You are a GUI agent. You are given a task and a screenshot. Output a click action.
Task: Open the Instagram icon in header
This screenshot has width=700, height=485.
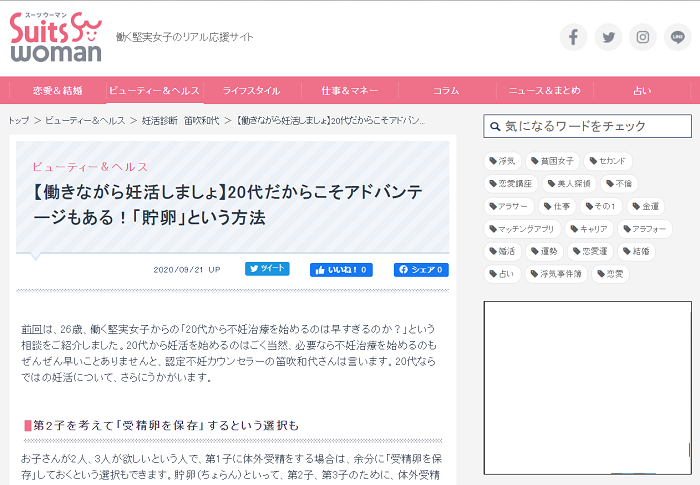643,37
